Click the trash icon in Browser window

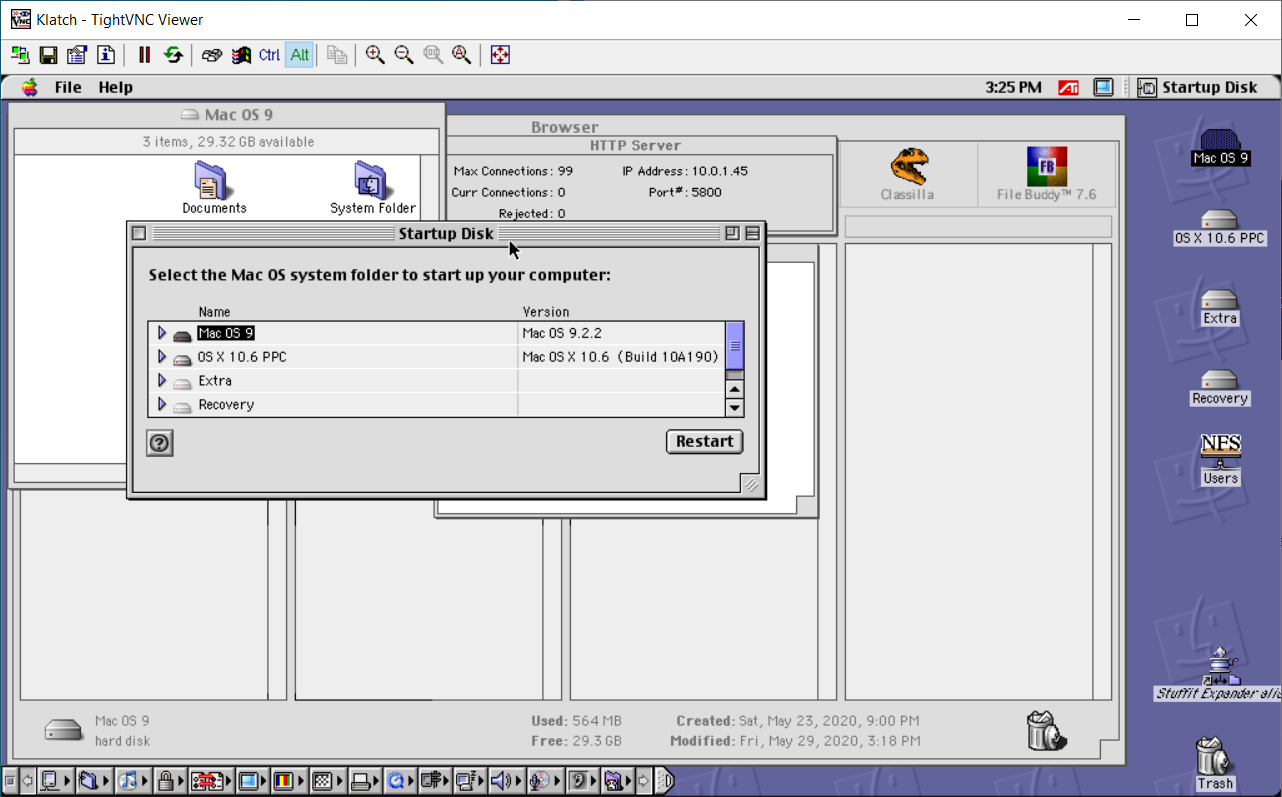click(x=1045, y=730)
